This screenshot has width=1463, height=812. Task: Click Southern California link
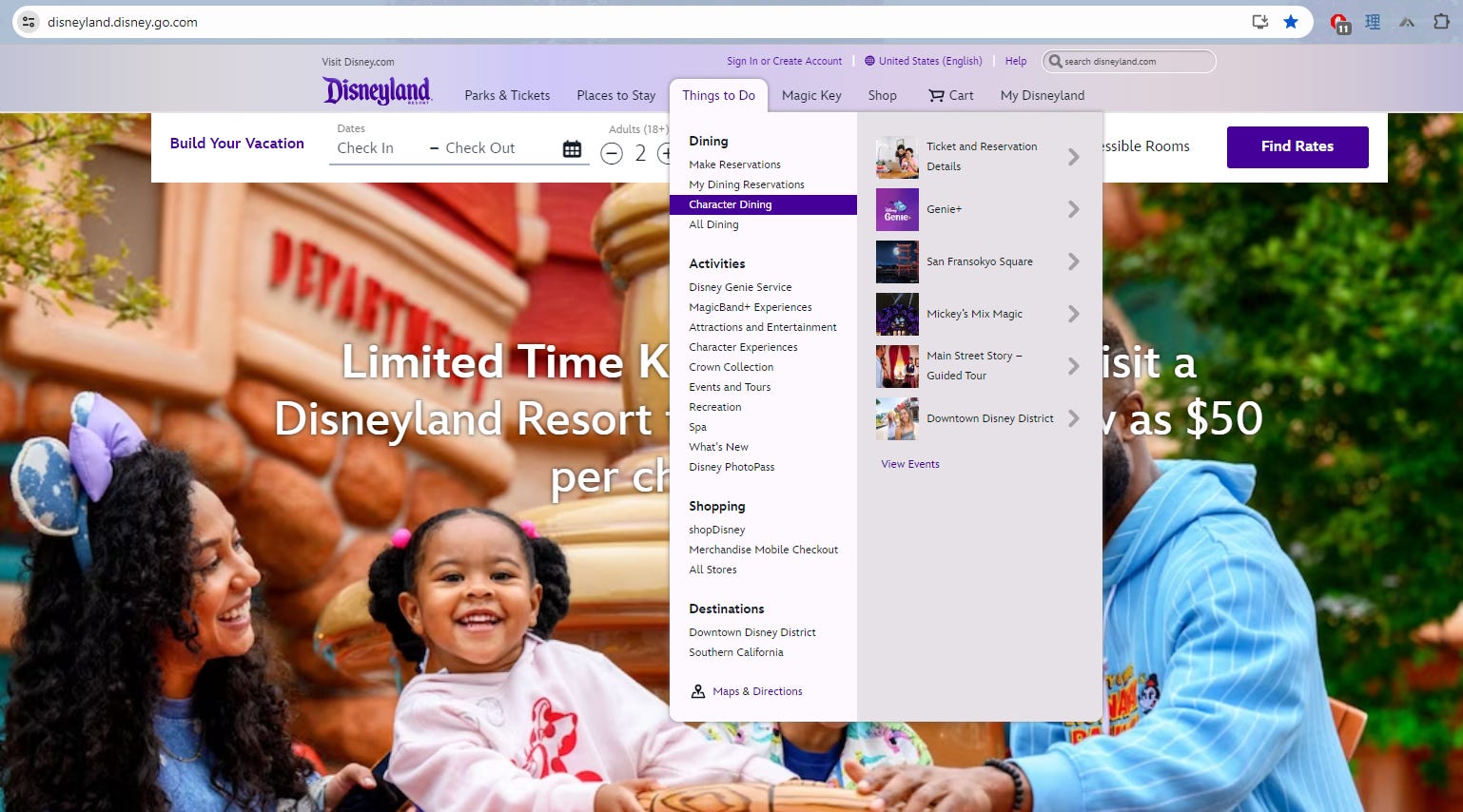[x=736, y=652]
